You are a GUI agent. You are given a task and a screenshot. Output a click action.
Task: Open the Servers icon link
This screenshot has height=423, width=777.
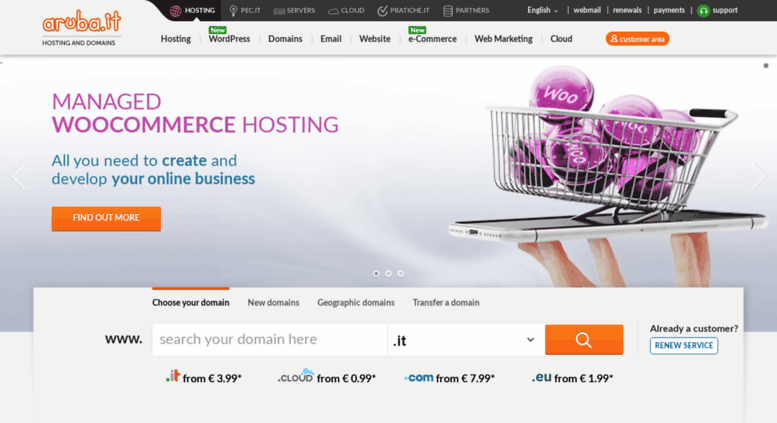pos(279,11)
